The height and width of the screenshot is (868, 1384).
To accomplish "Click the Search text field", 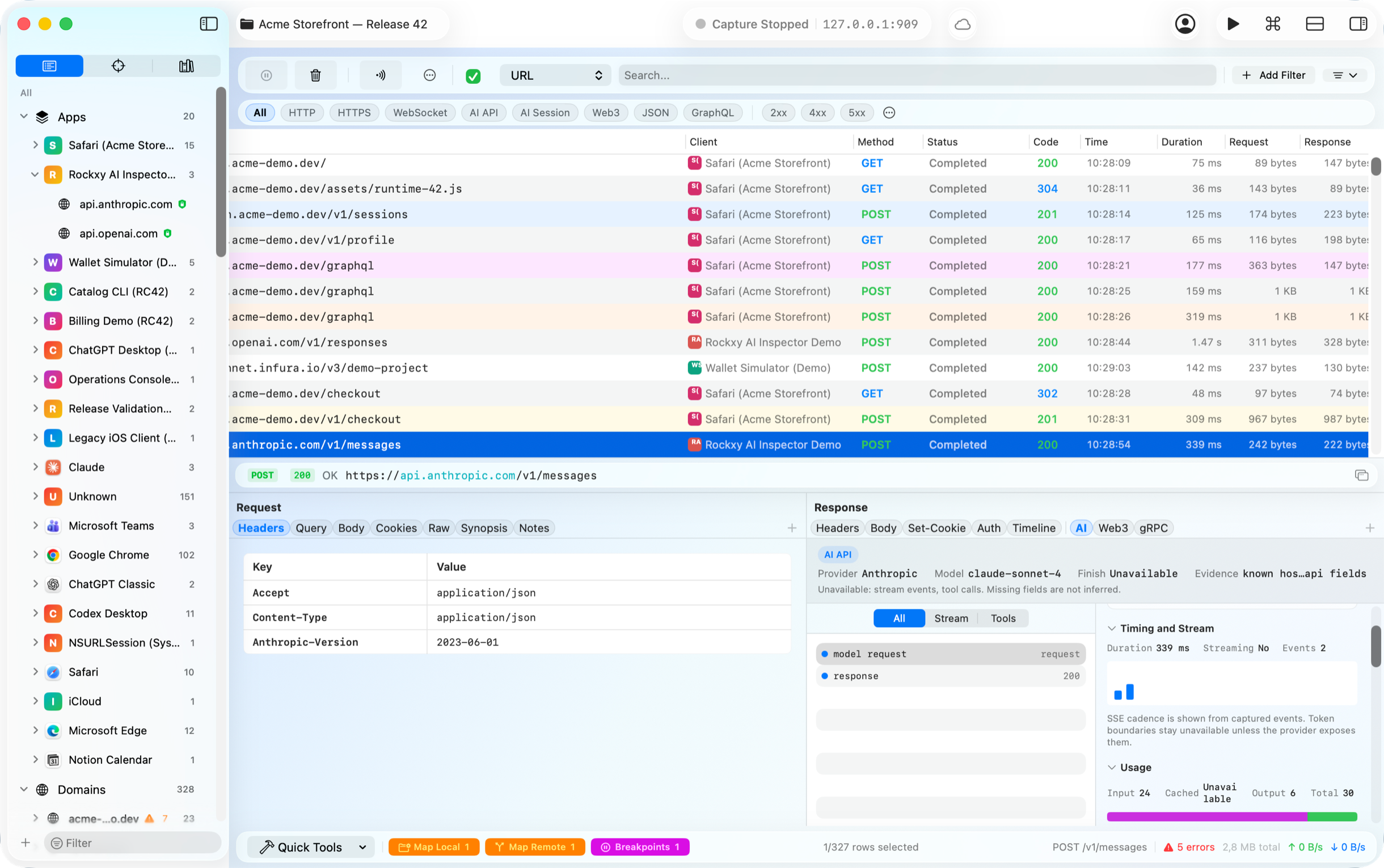I will (x=917, y=75).
